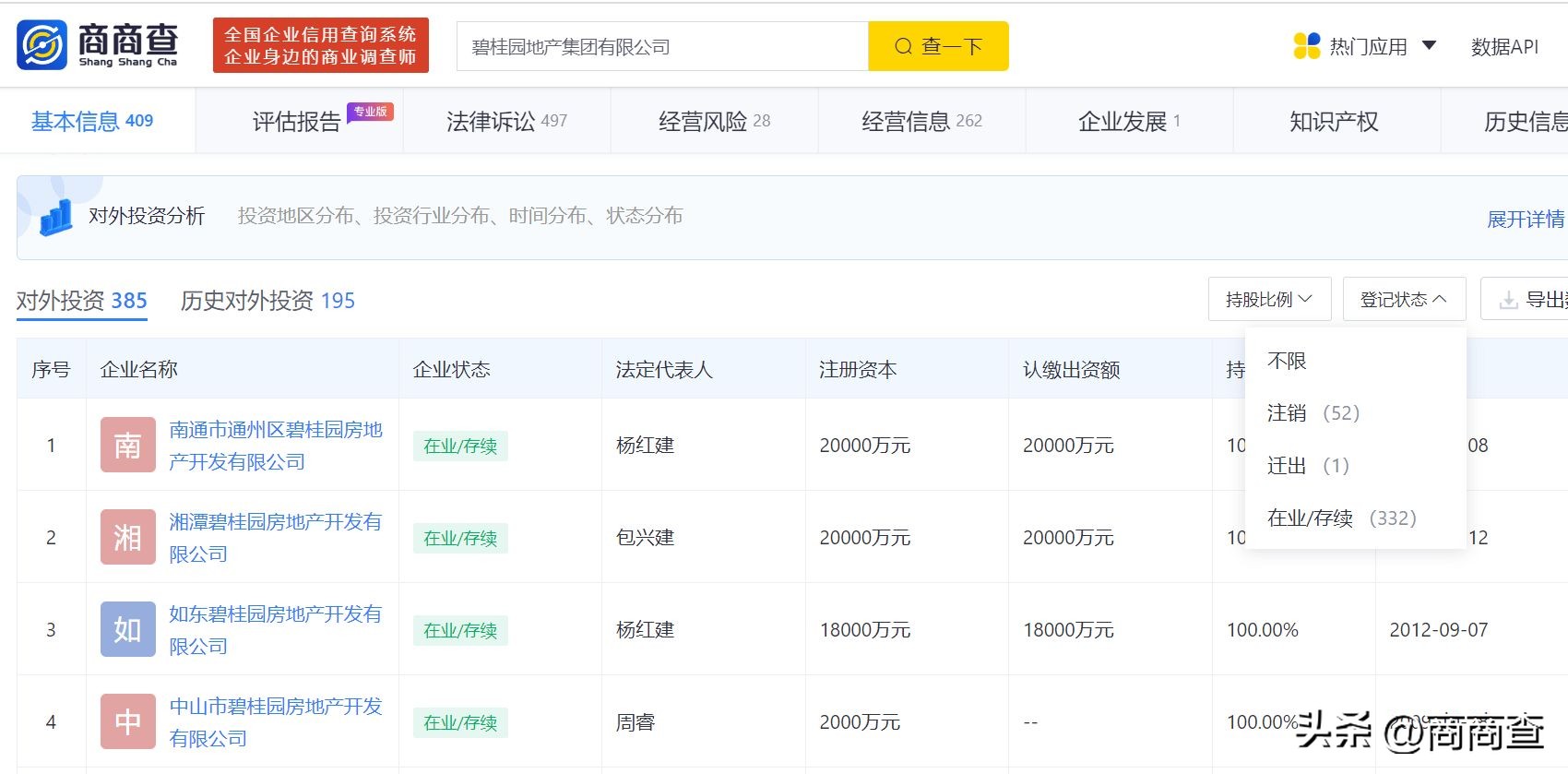Screen dimensions: 1568x774
Task: Click the 湘 company avatar icon
Action: click(x=127, y=537)
